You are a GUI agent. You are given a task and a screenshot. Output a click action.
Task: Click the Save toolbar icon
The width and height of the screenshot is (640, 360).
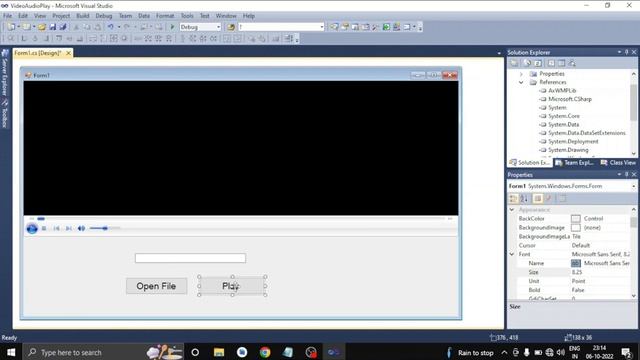tap(53, 27)
